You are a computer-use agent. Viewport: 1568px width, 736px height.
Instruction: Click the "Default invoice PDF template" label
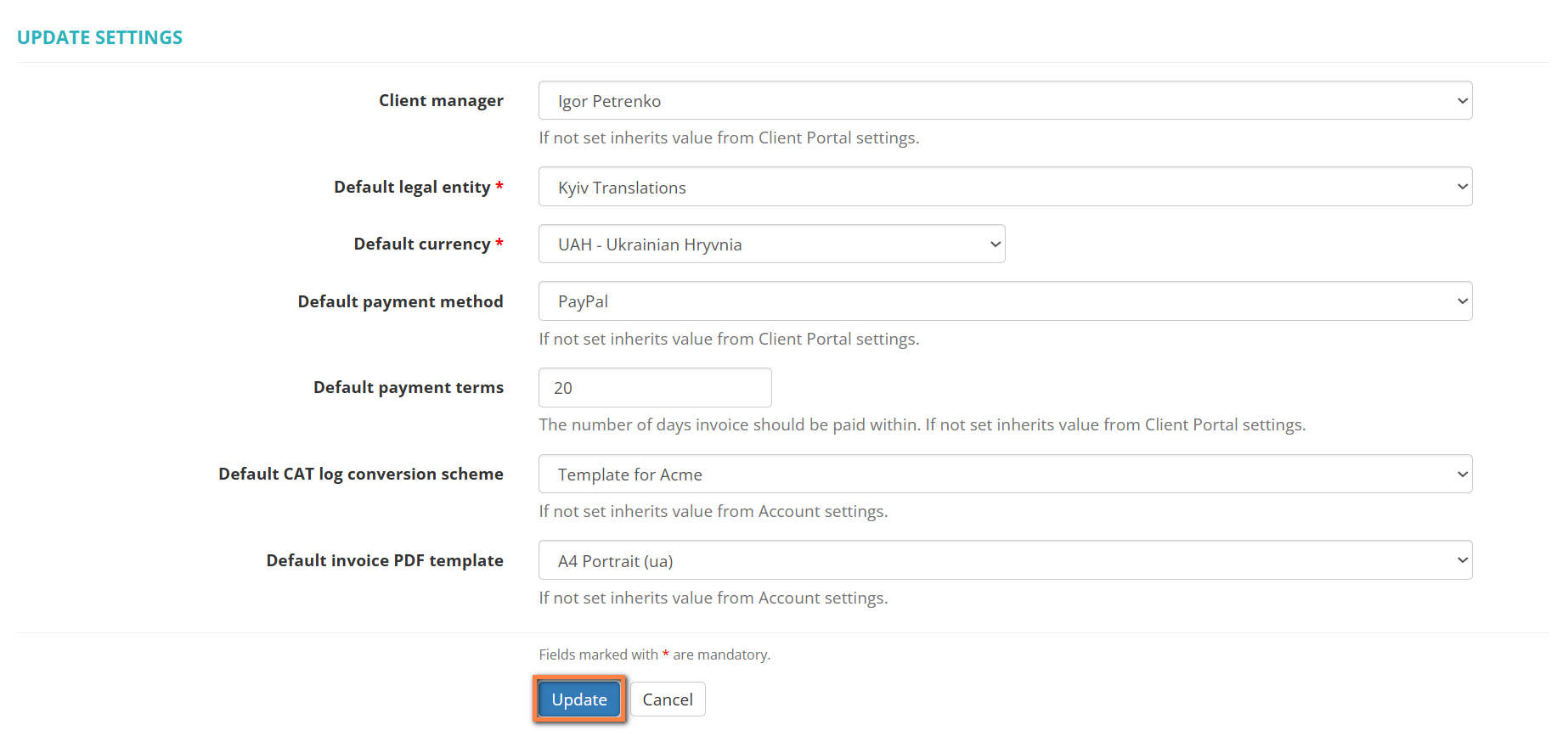[x=384, y=561]
